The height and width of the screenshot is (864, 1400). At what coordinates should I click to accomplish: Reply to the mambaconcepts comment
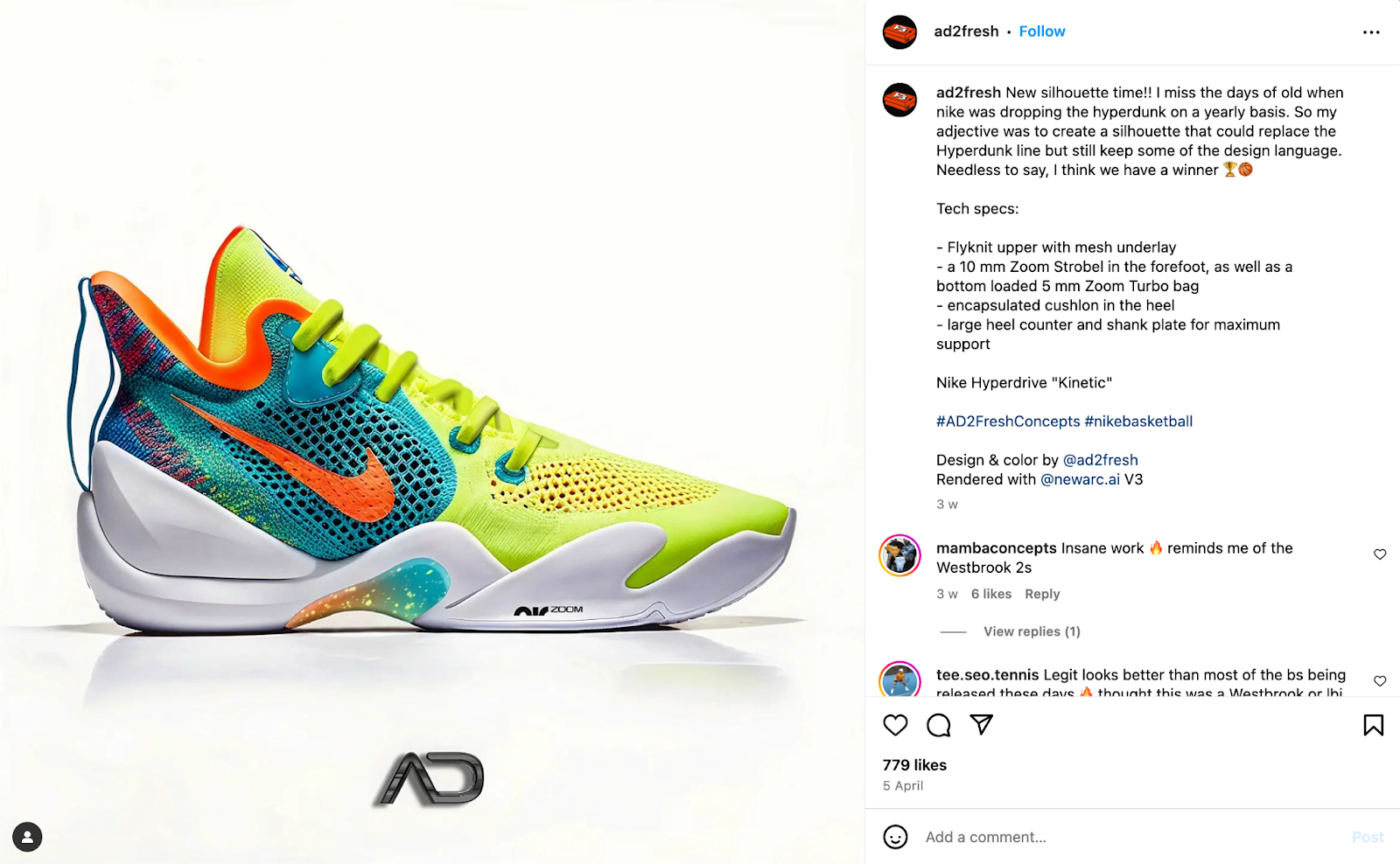point(1042,594)
